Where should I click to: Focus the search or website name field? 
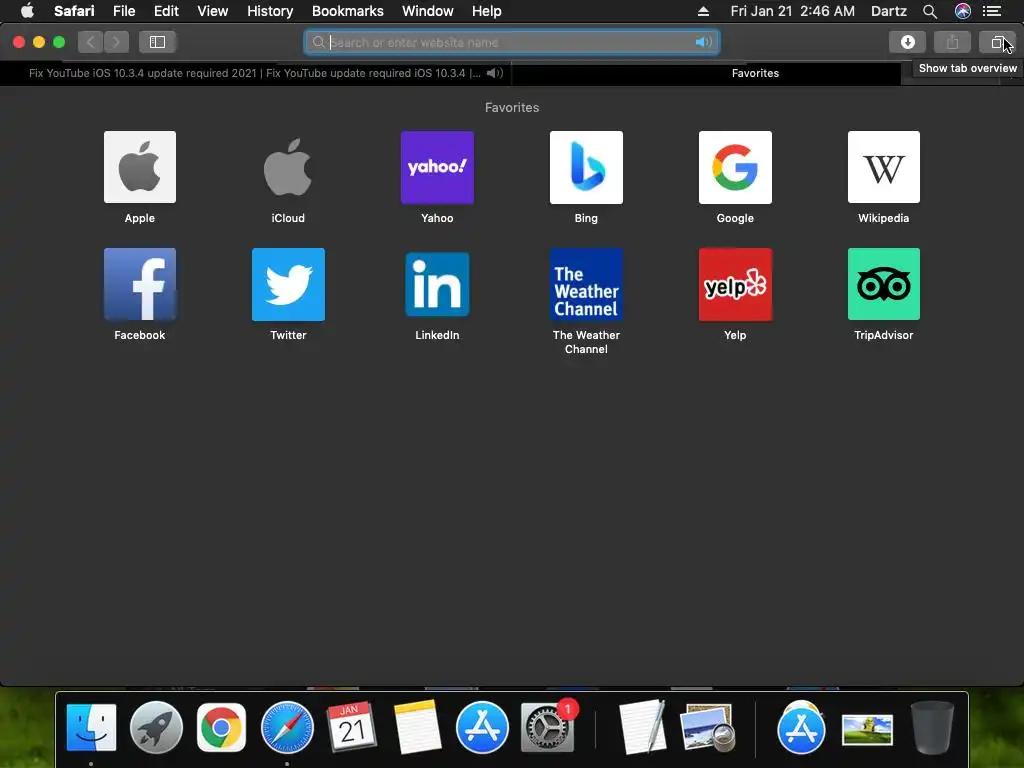coord(512,42)
